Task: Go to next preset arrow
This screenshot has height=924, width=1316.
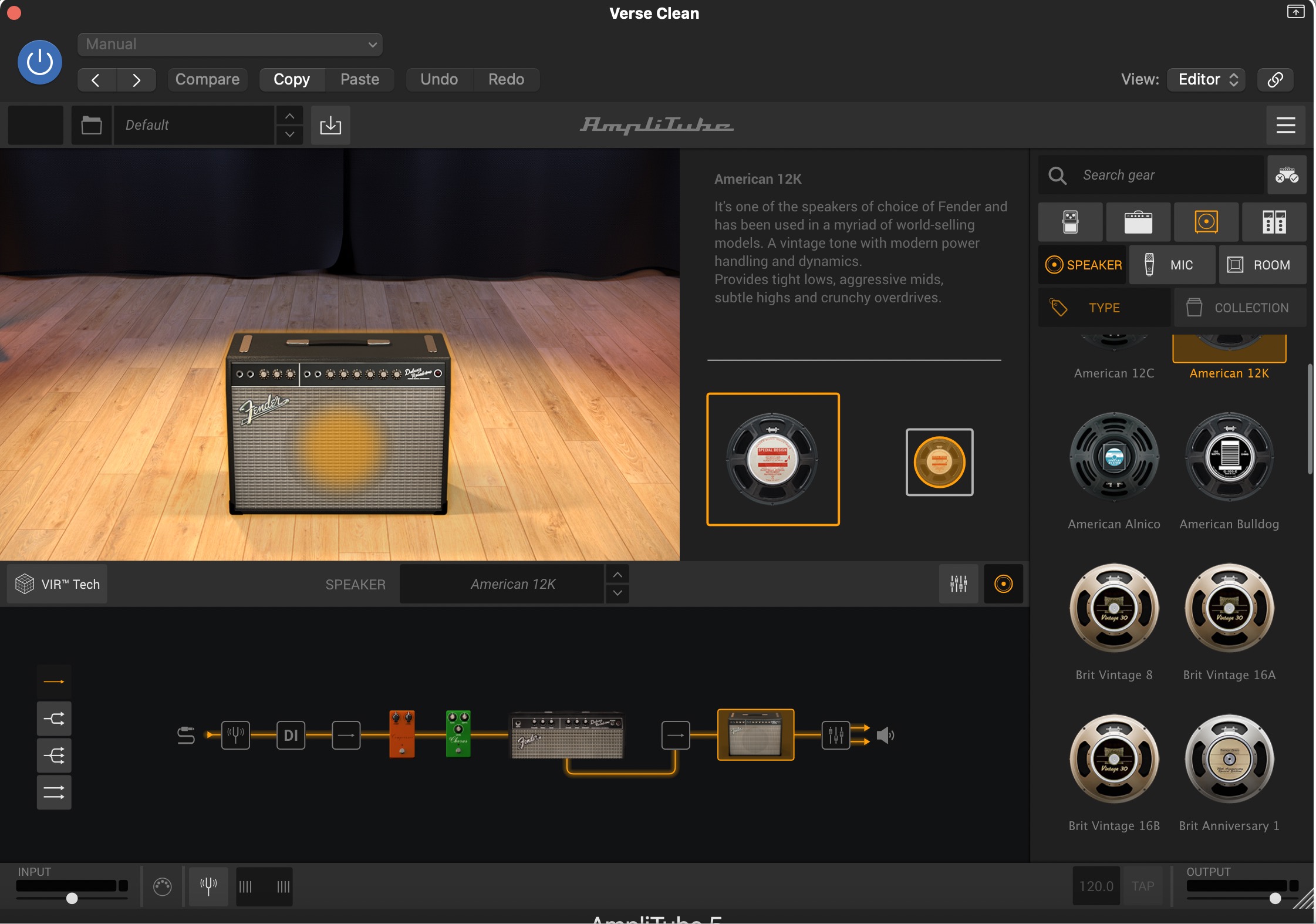Action: tap(136, 80)
